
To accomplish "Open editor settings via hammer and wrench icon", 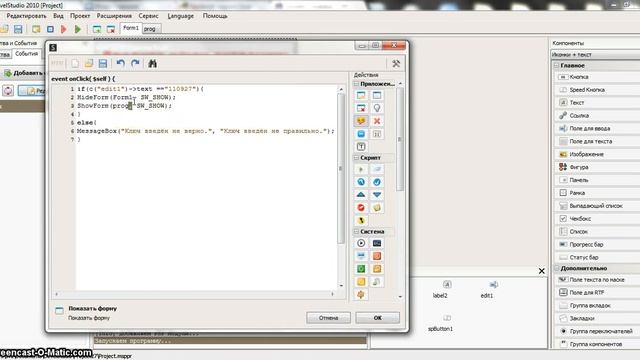I will tap(396, 64).
